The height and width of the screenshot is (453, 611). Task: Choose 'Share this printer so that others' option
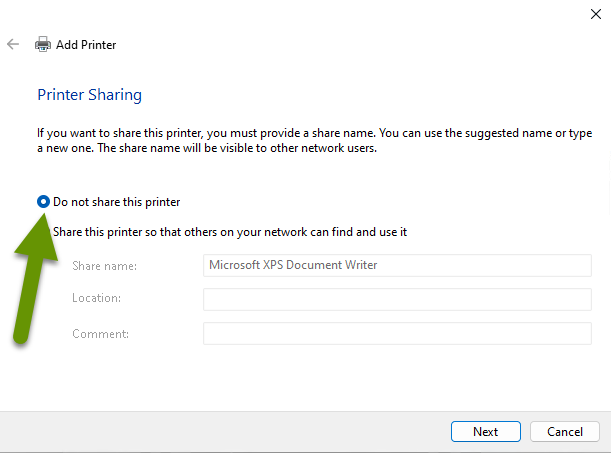(230, 232)
